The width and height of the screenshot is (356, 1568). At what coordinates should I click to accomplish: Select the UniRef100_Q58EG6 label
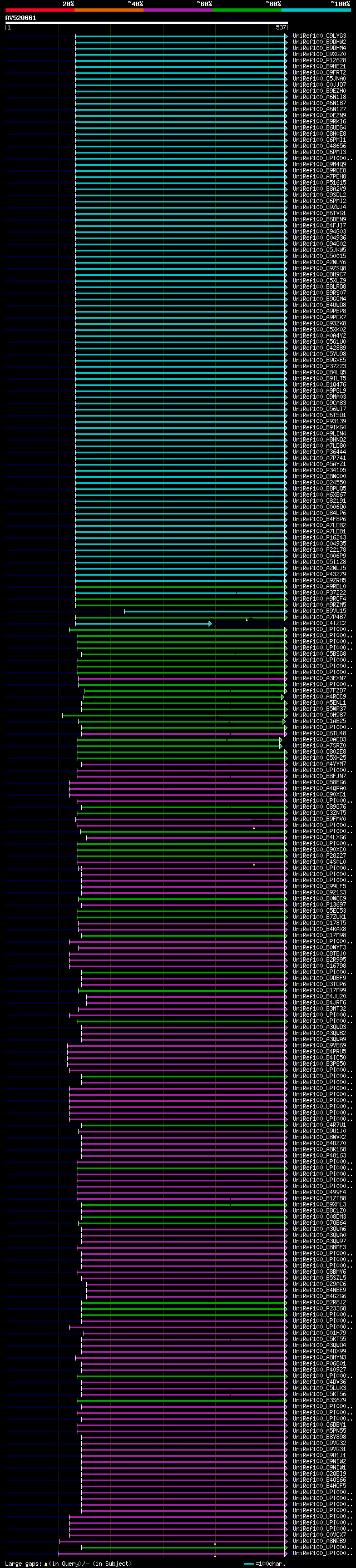pyautogui.click(x=319, y=782)
